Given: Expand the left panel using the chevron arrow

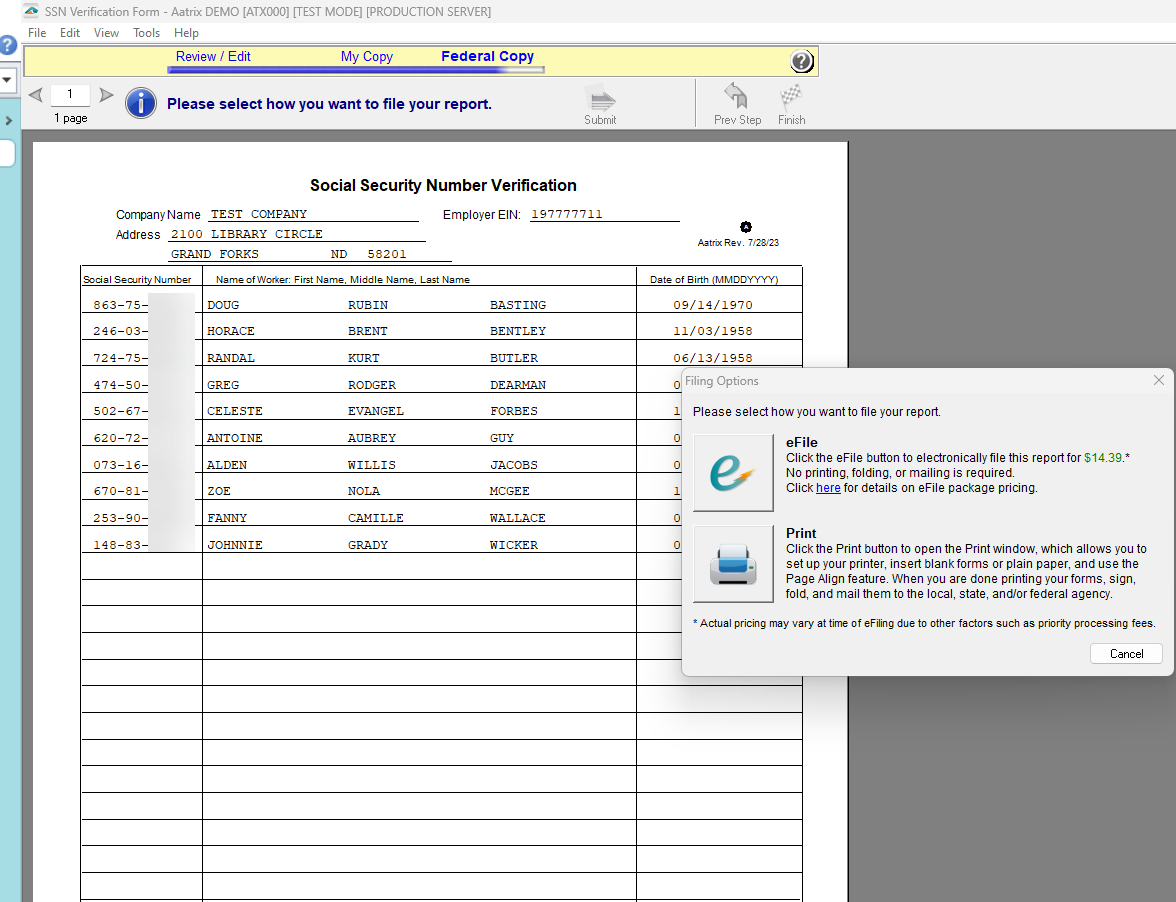Looking at the screenshot, I should coord(7,121).
